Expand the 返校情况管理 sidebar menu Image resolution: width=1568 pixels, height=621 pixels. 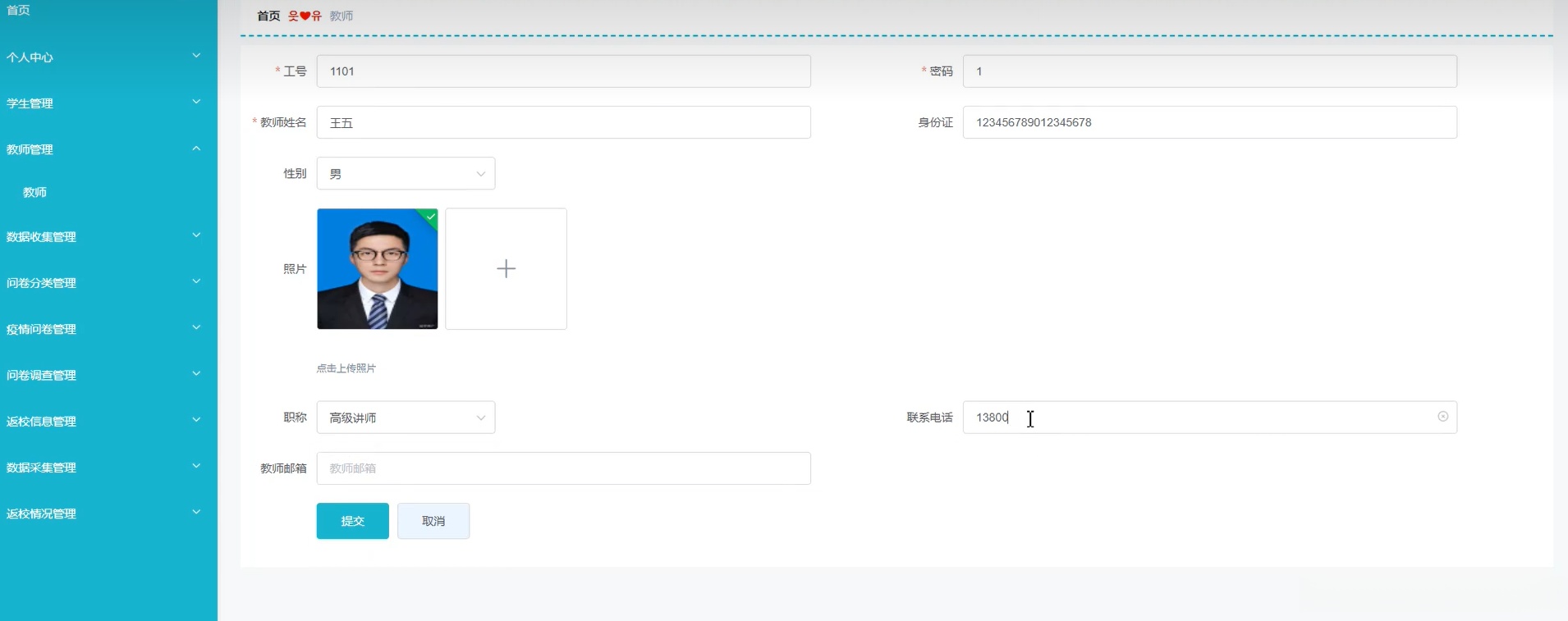pyautogui.click(x=108, y=513)
